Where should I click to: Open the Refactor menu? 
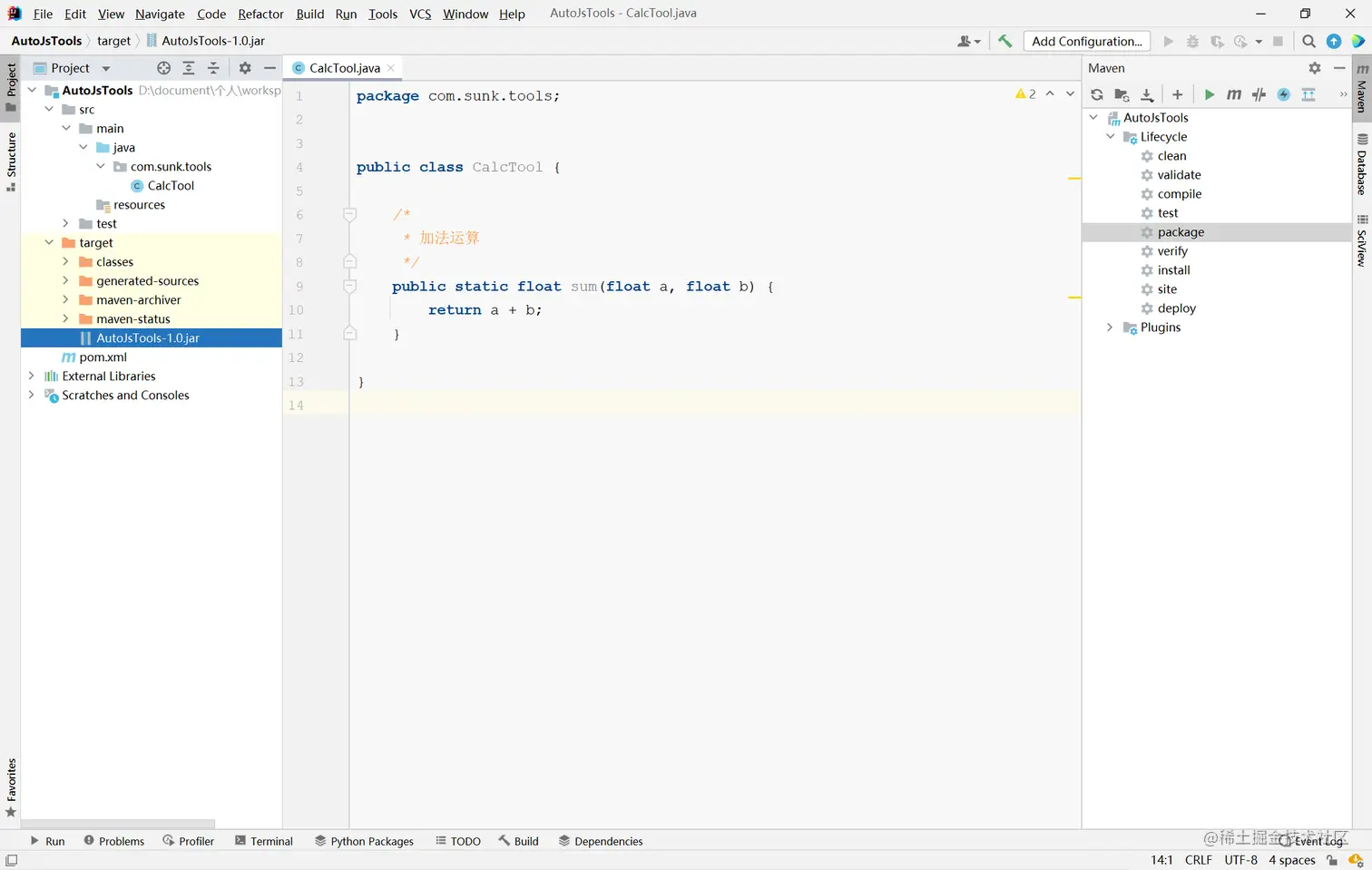(260, 14)
